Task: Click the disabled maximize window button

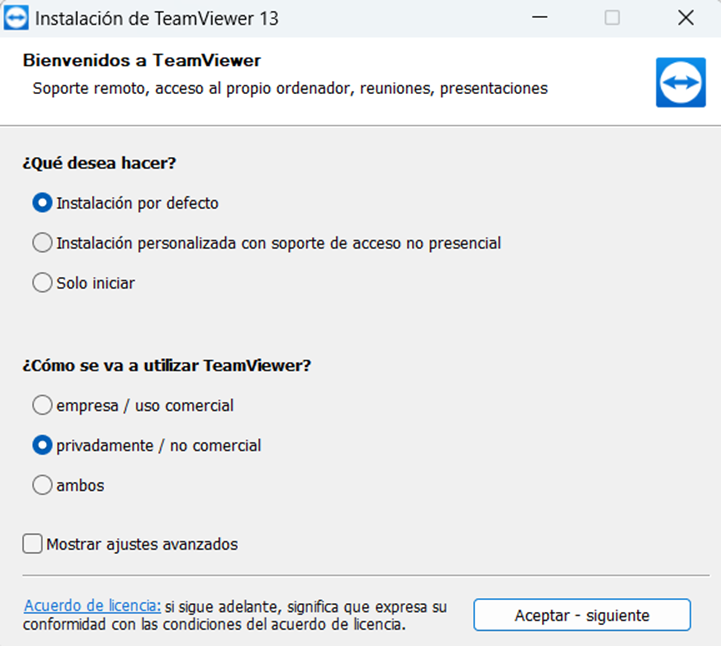Action: point(612,18)
